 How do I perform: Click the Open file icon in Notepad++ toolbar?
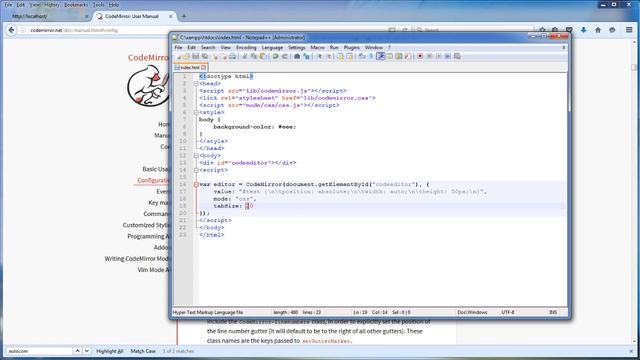(x=187, y=56)
